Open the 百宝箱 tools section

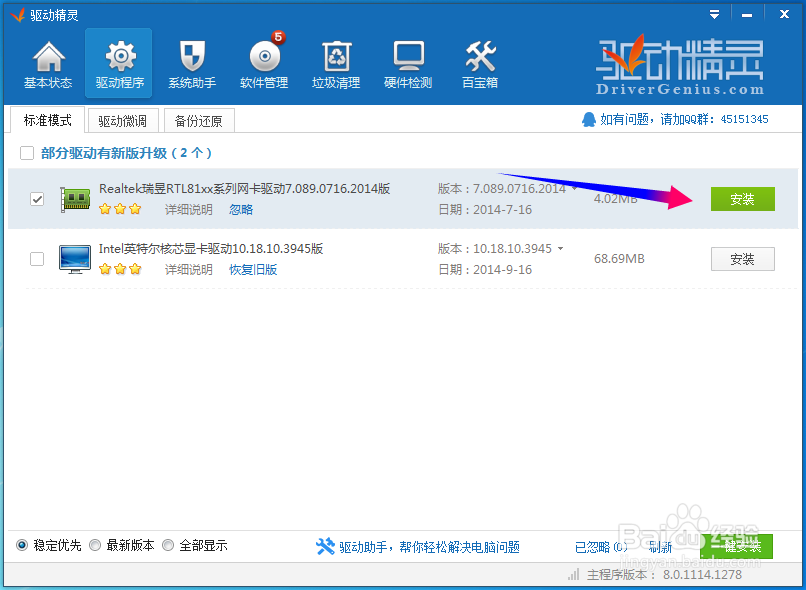pyautogui.click(x=480, y=64)
